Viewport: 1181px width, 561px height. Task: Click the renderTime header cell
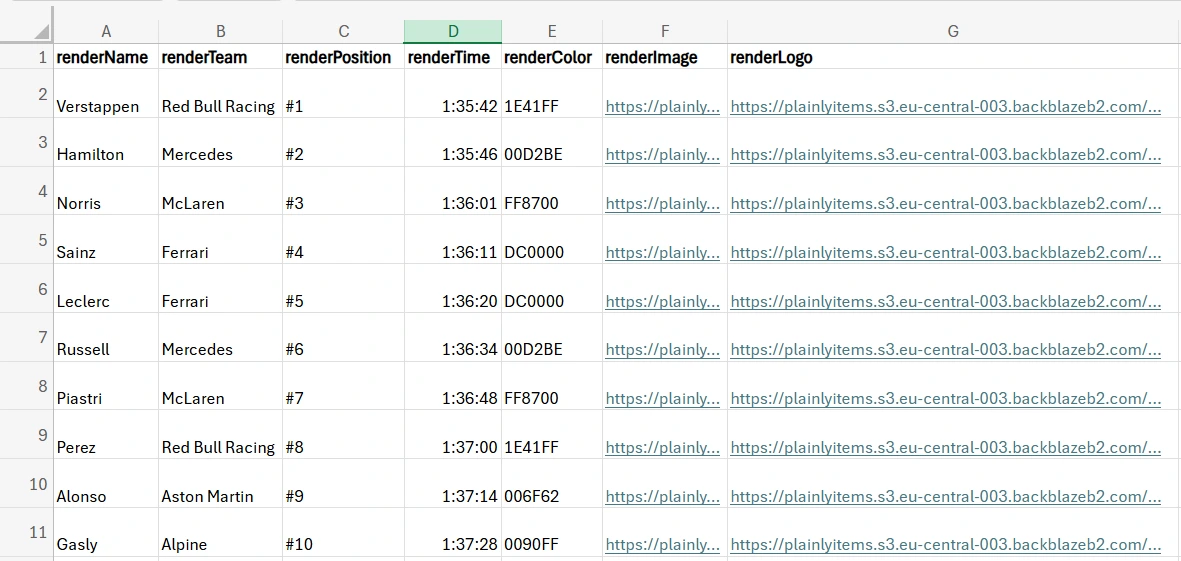453,57
